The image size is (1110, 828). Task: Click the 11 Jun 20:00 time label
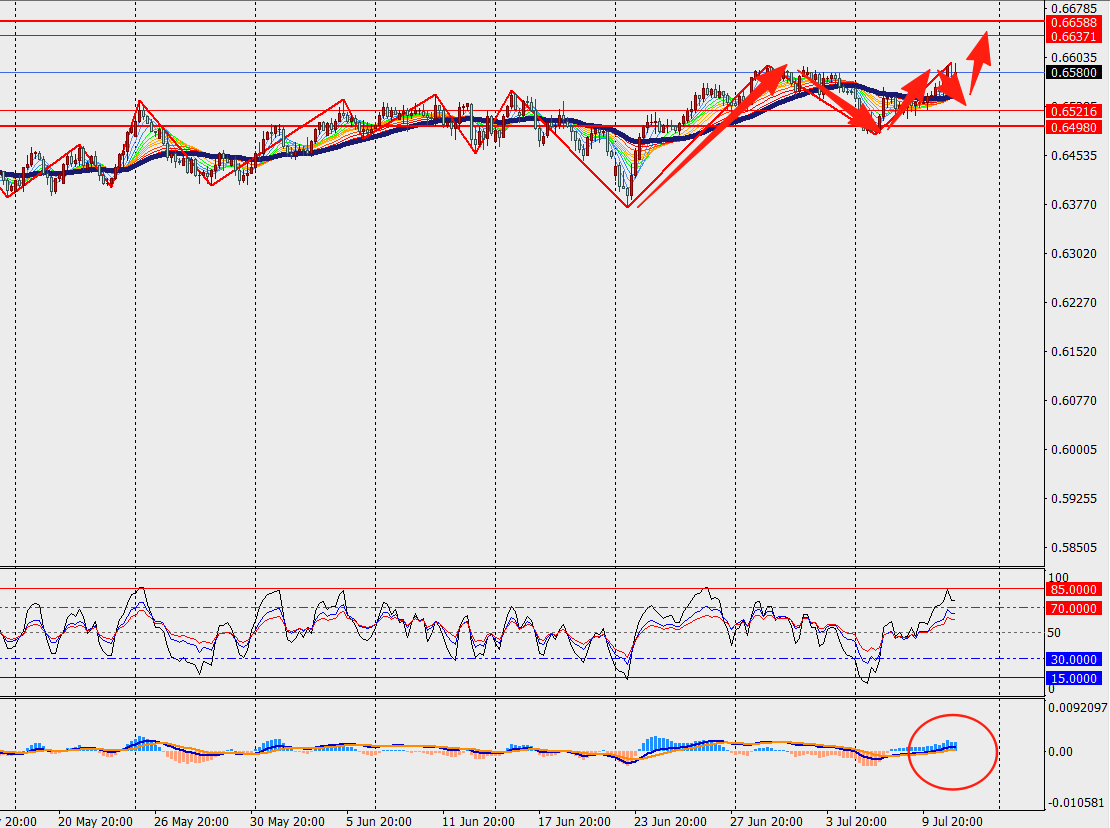[x=479, y=822]
